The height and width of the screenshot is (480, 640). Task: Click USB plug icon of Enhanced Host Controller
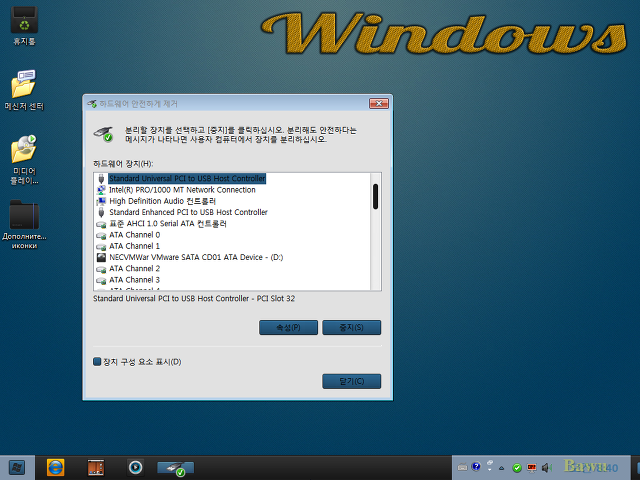pyautogui.click(x=101, y=212)
